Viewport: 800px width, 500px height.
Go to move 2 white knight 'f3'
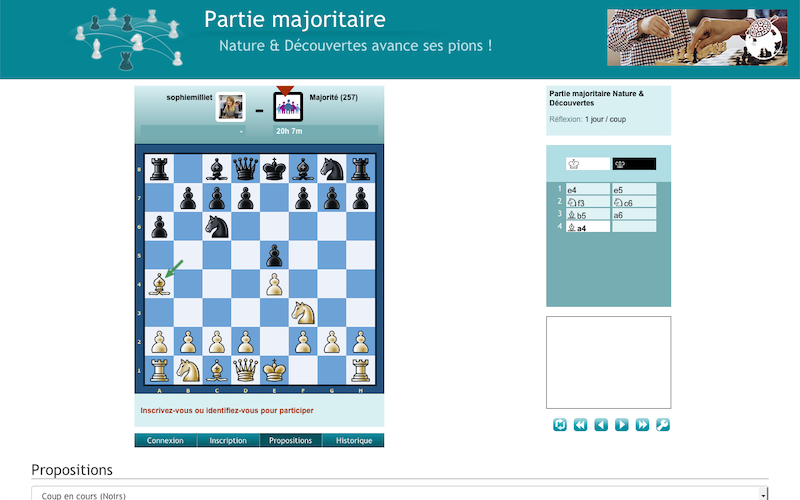click(588, 202)
